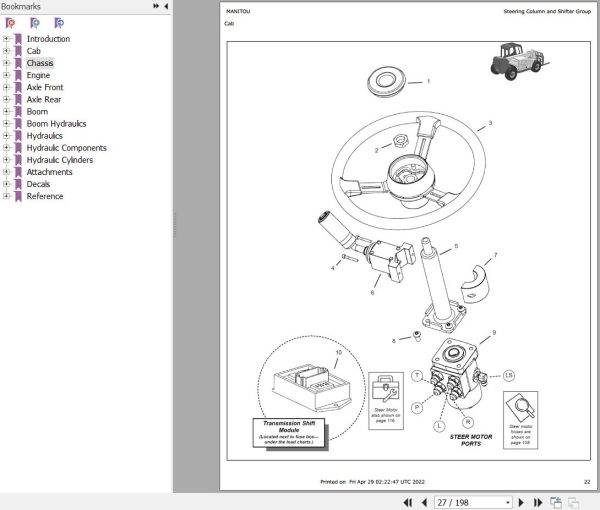Go to first page using navigation arrow
This screenshot has height=510, width=600.
[408, 502]
